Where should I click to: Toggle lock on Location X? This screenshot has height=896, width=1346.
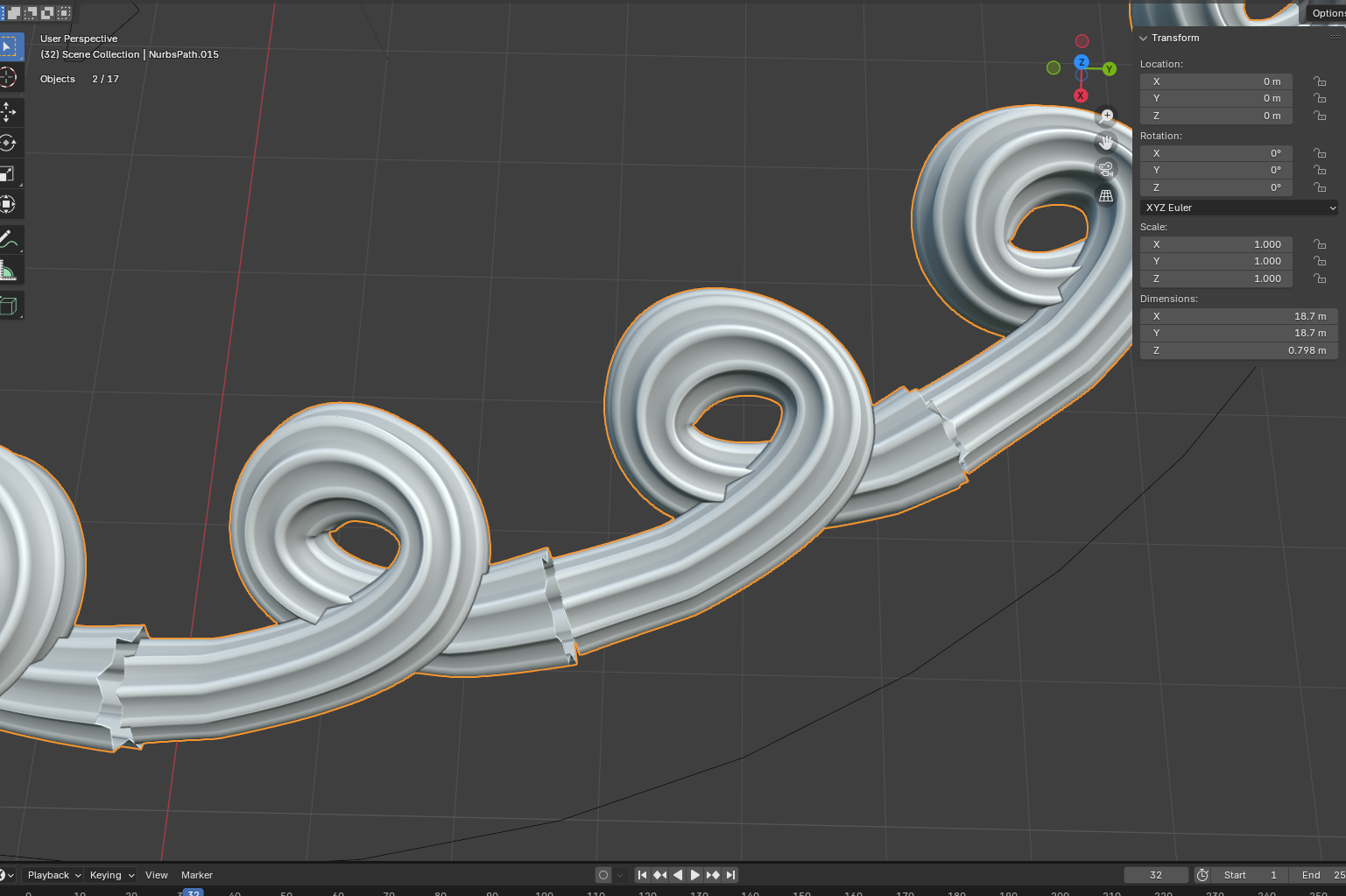coord(1319,81)
